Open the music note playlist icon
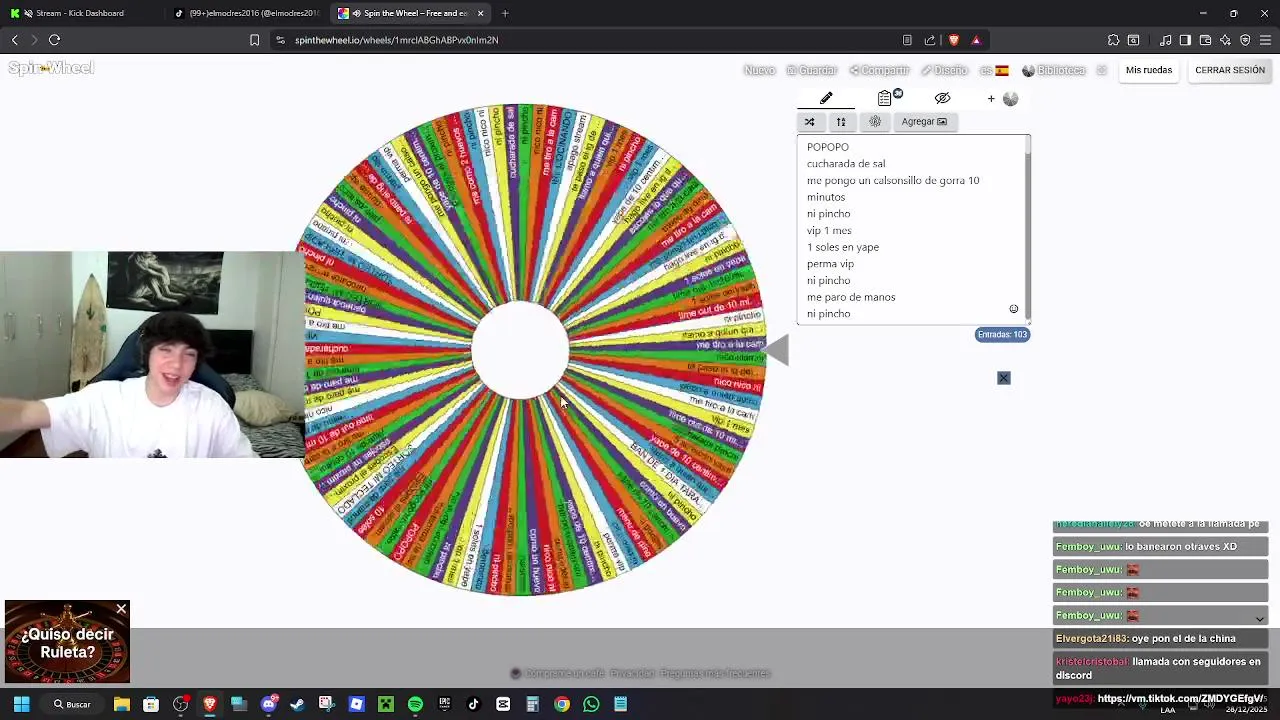 [1166, 40]
